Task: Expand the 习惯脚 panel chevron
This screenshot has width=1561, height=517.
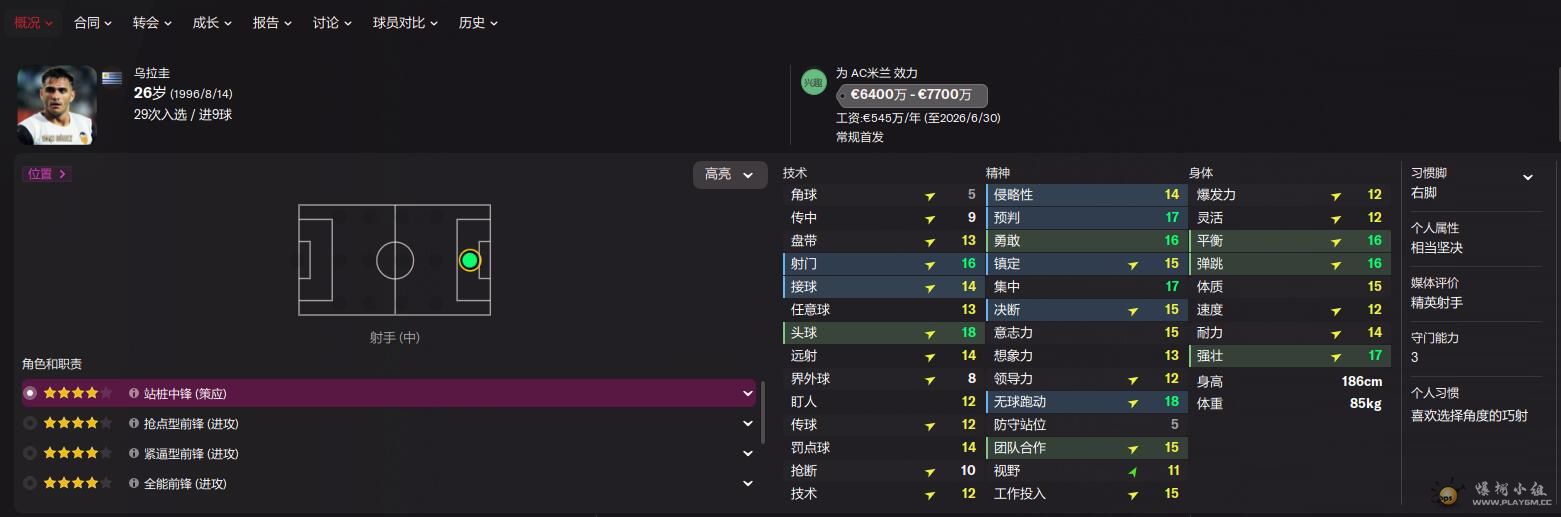Action: pyautogui.click(x=1527, y=177)
